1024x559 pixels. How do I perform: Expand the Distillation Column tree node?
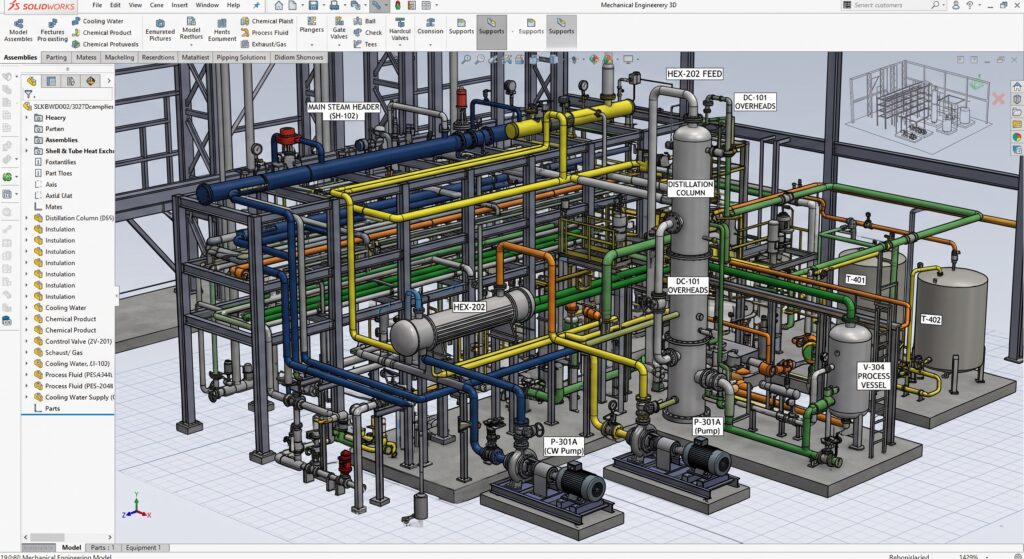tap(27, 218)
